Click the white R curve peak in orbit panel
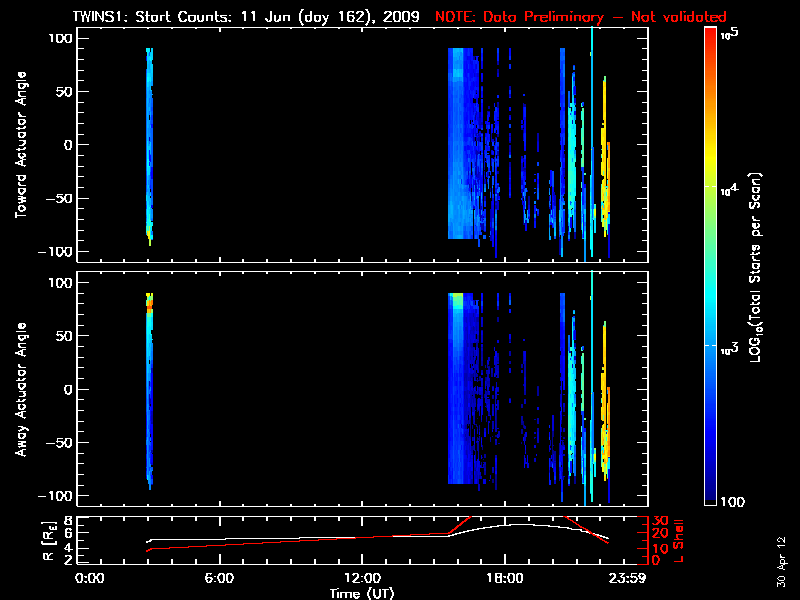The height and width of the screenshot is (600, 800). (512, 524)
